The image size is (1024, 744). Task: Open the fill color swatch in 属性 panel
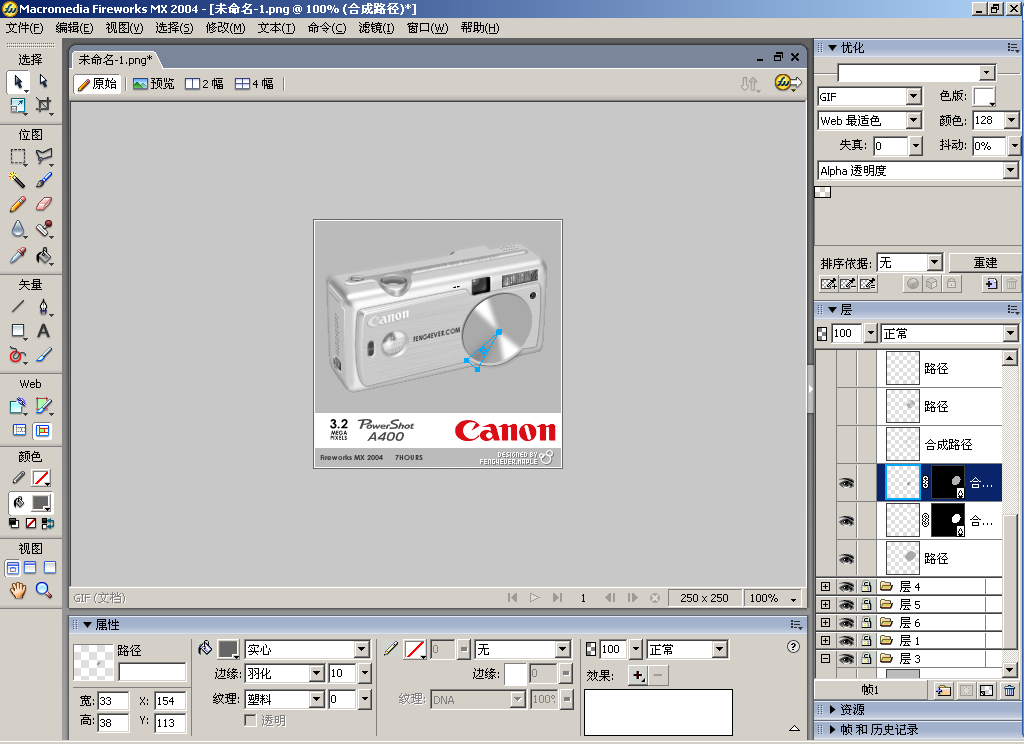[x=228, y=649]
